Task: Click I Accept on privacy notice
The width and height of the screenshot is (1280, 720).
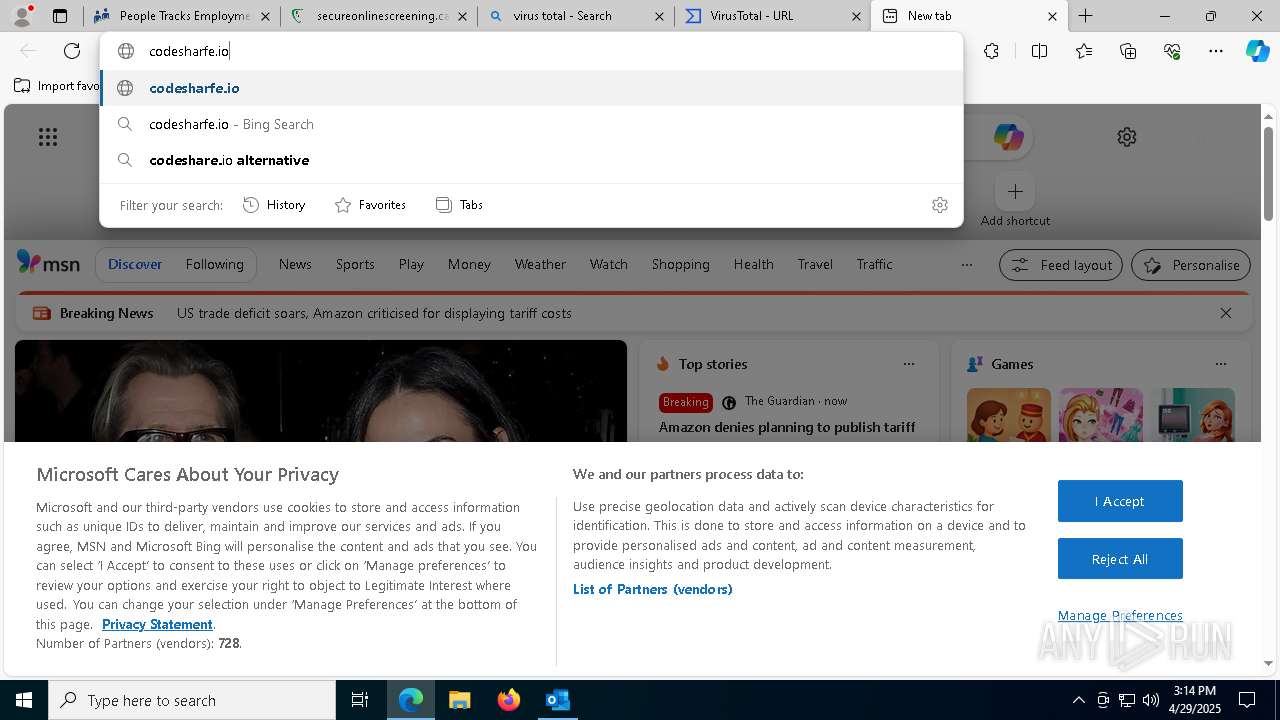Action: [1120, 501]
